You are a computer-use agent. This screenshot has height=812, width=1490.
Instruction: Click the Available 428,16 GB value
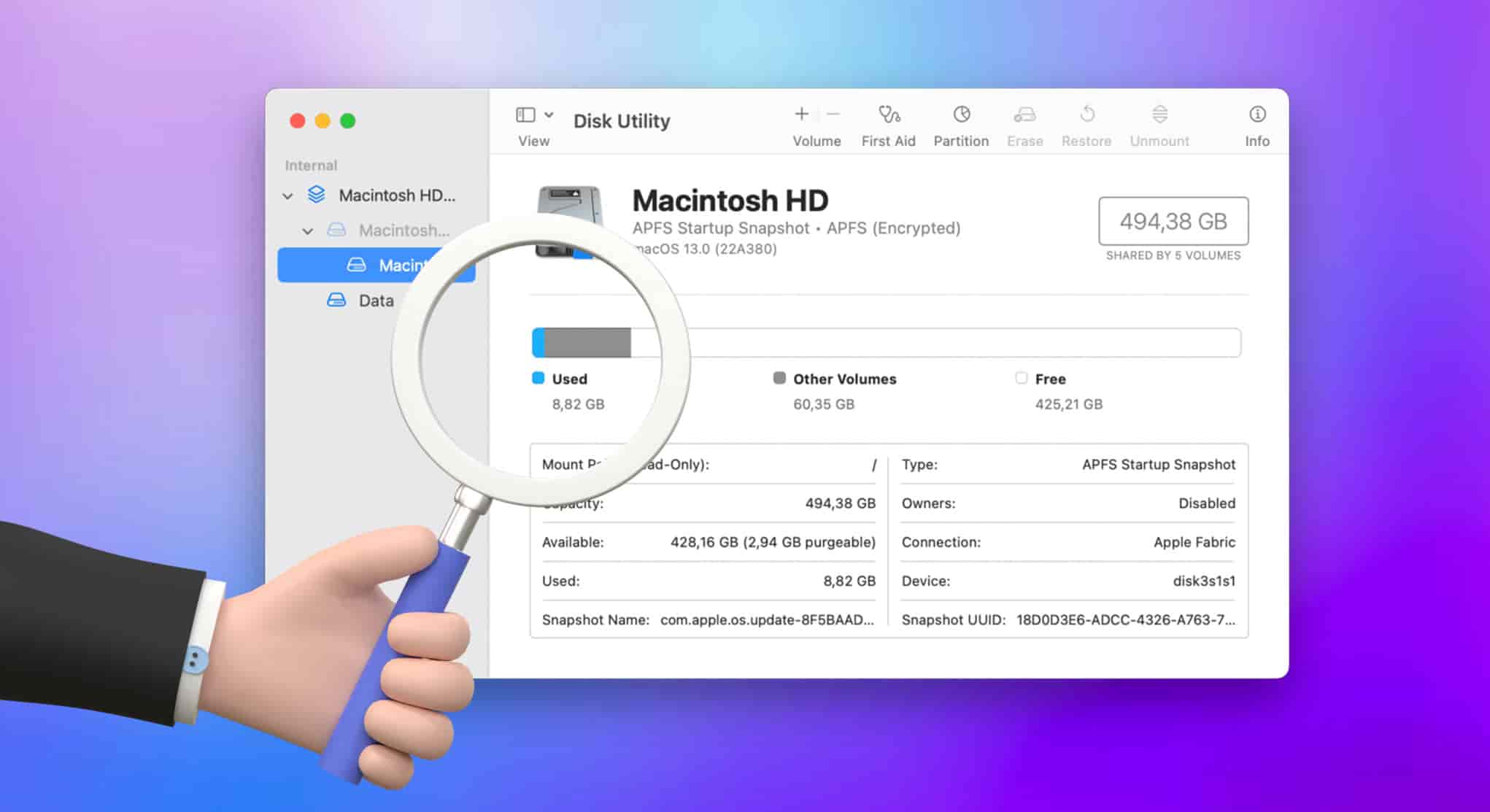773,542
